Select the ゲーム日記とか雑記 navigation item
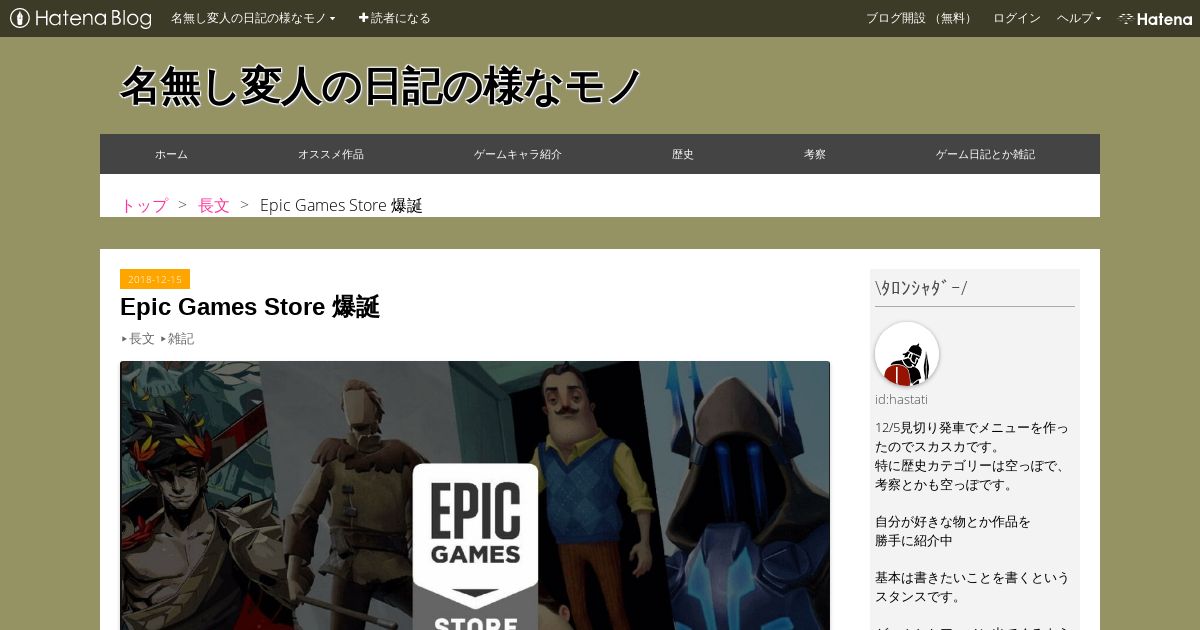Screen dimensions: 1200x630 985,154
